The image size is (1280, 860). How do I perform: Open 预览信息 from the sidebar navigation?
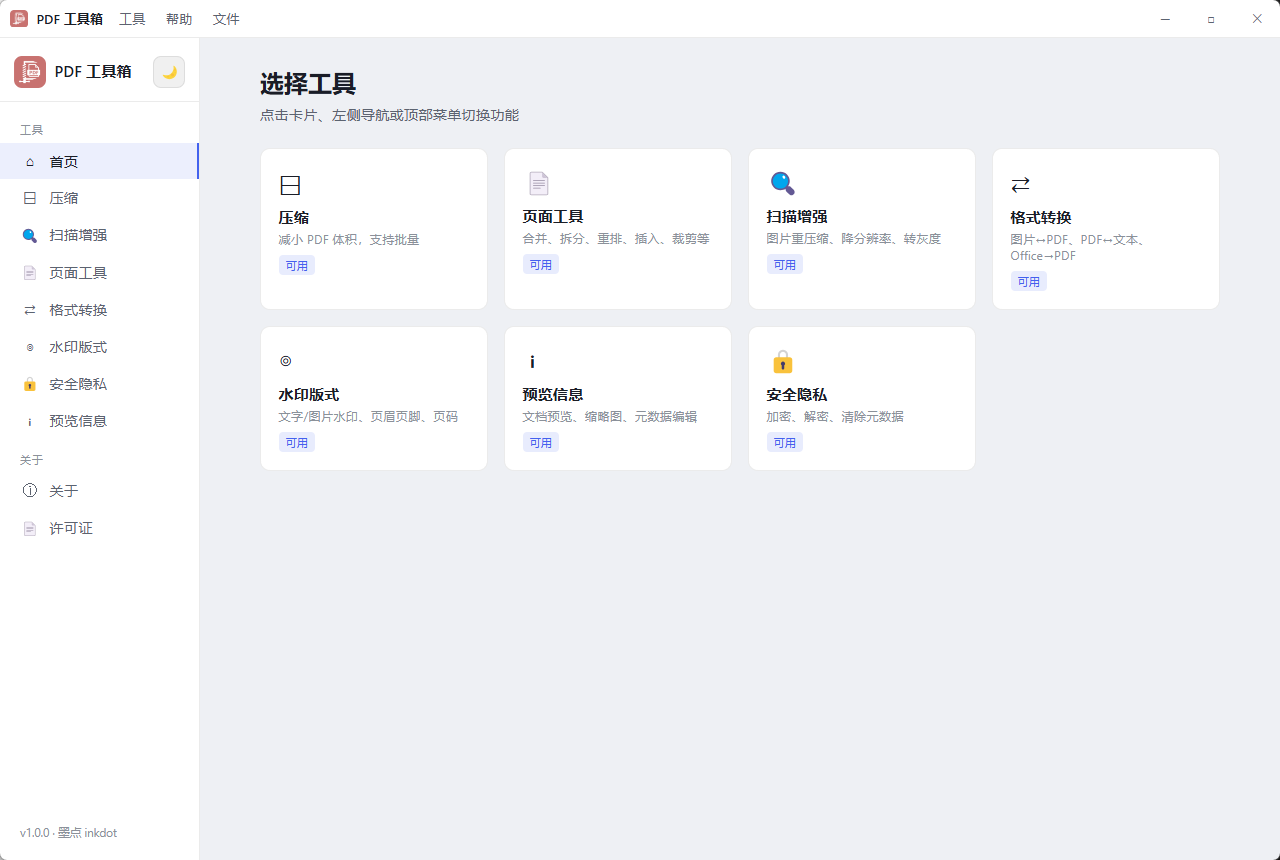[x=99, y=421]
